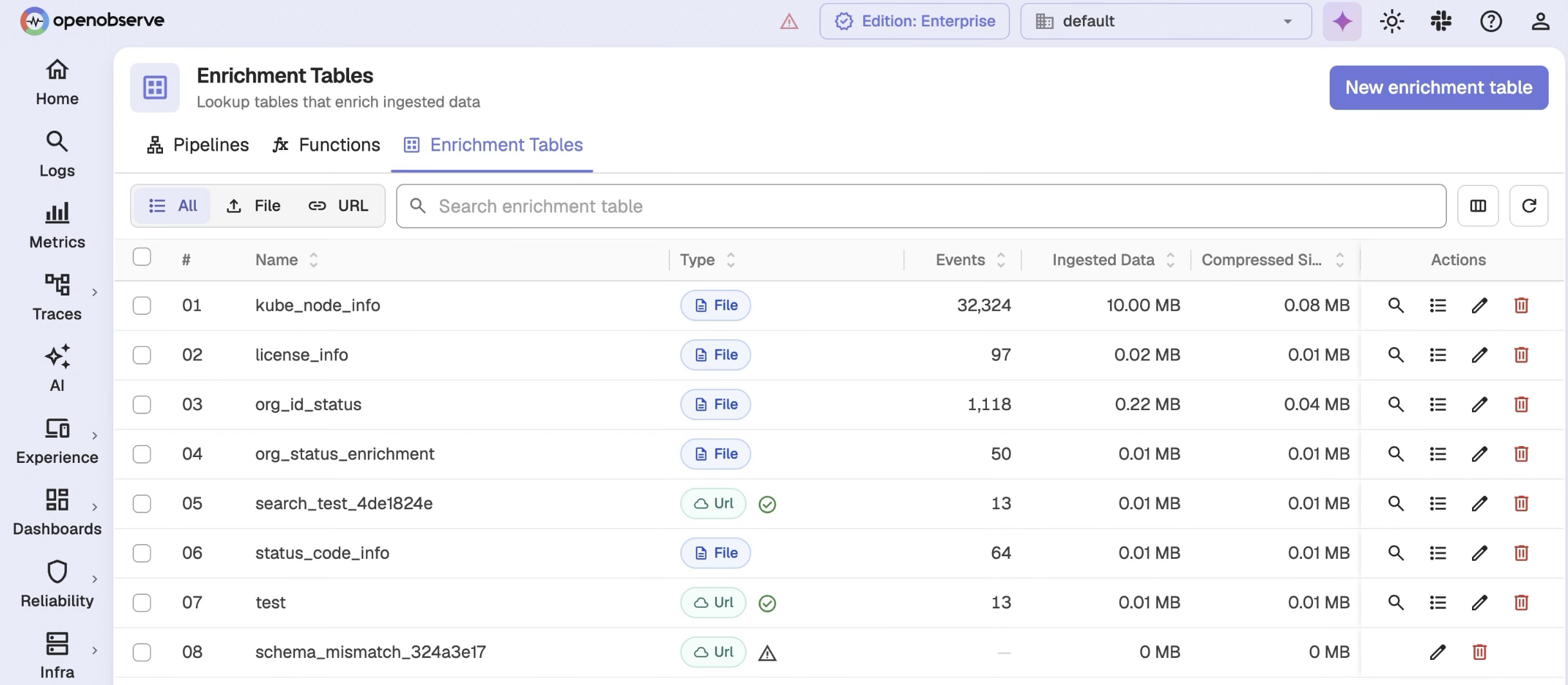Toggle the select-all header checkbox
The height and width of the screenshot is (685, 1568).
click(142, 257)
